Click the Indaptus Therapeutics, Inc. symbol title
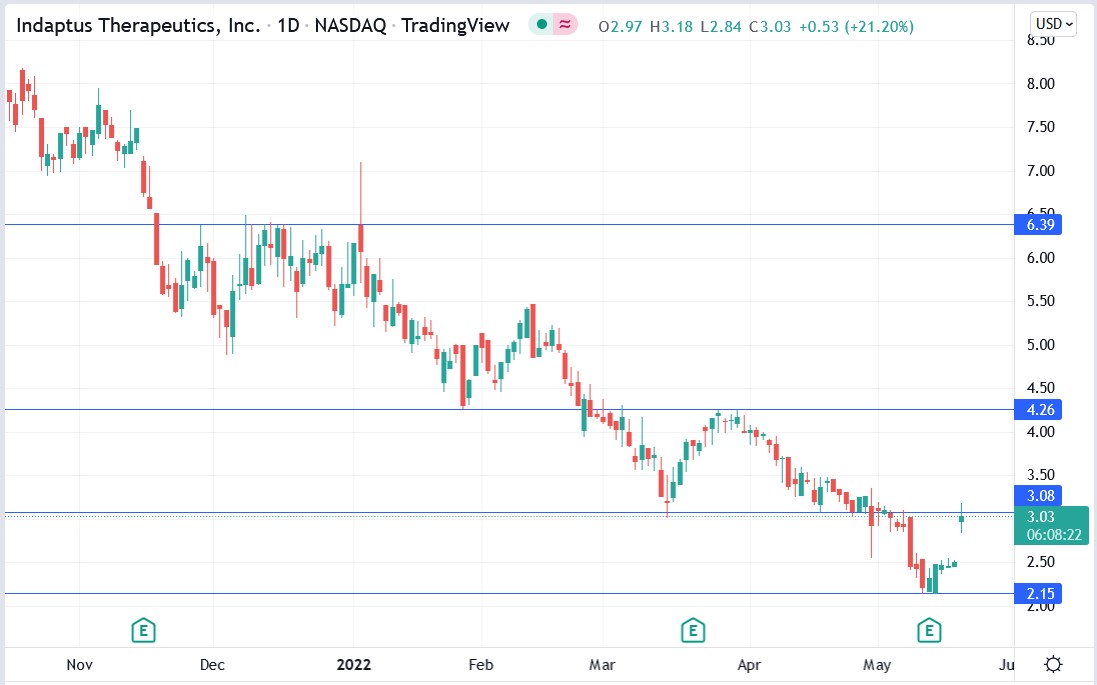1097x685 pixels. pyautogui.click(x=138, y=26)
